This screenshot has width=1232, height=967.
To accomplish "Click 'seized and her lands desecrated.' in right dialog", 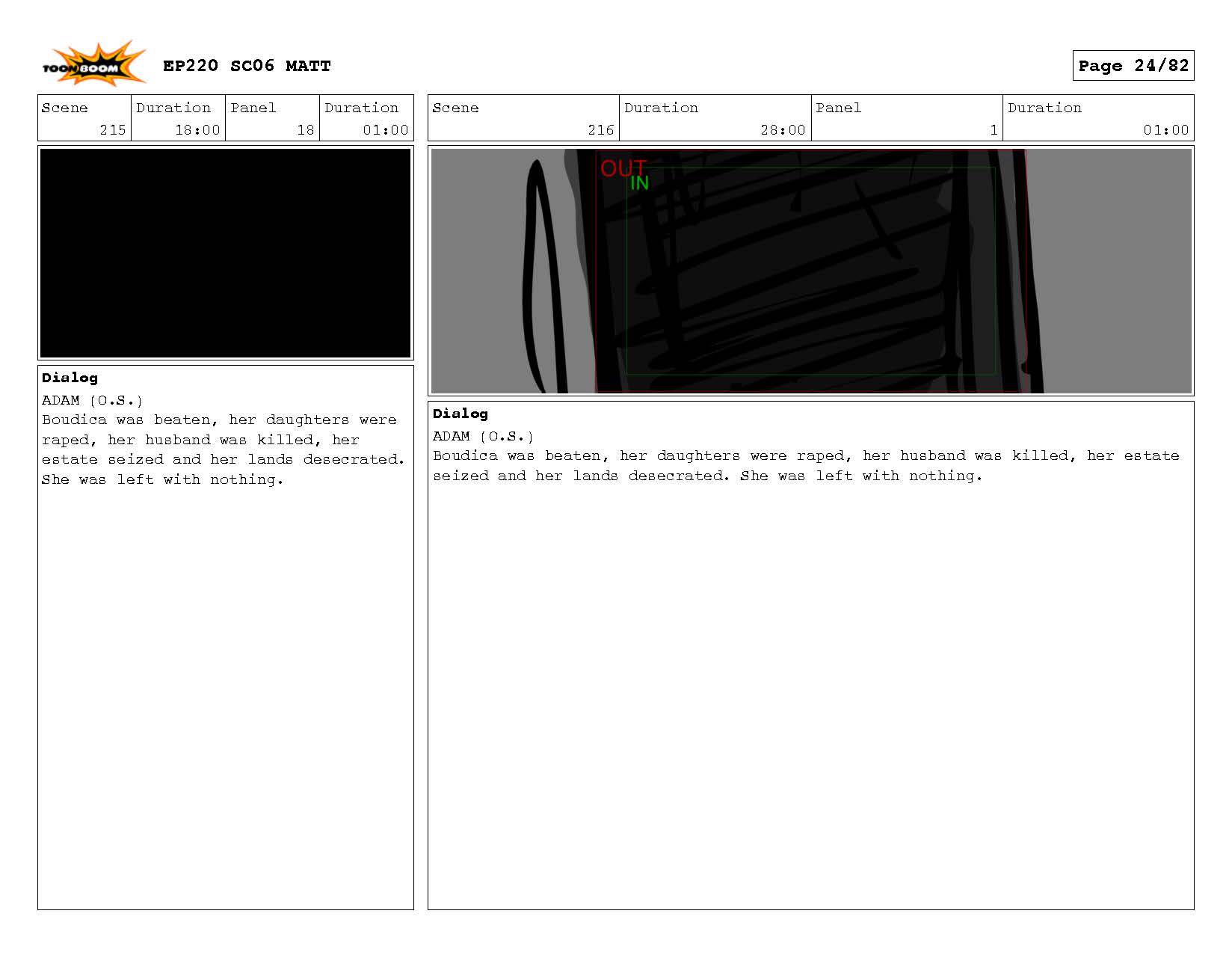I will tap(582, 476).
